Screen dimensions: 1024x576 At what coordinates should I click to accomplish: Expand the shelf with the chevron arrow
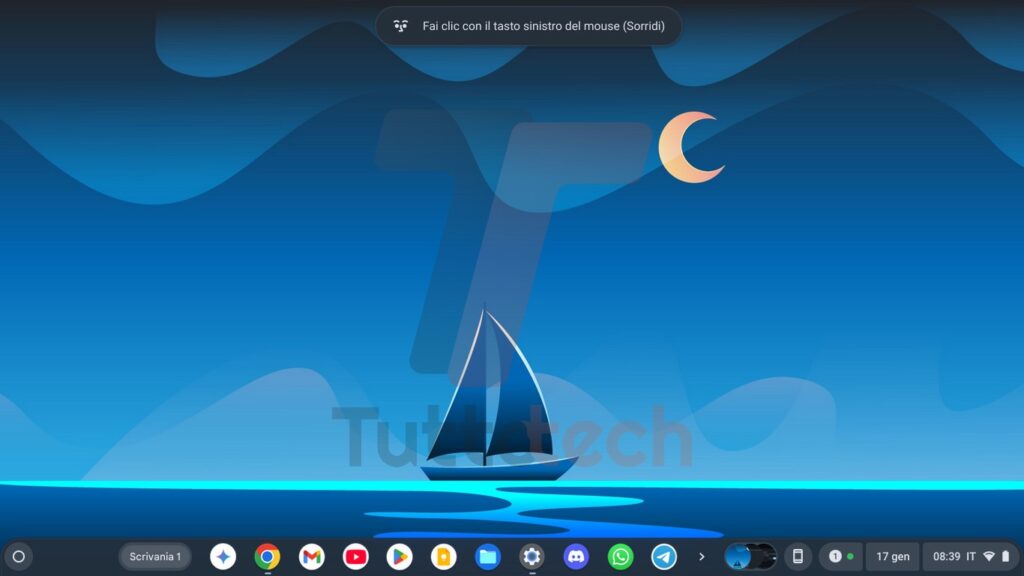702,557
